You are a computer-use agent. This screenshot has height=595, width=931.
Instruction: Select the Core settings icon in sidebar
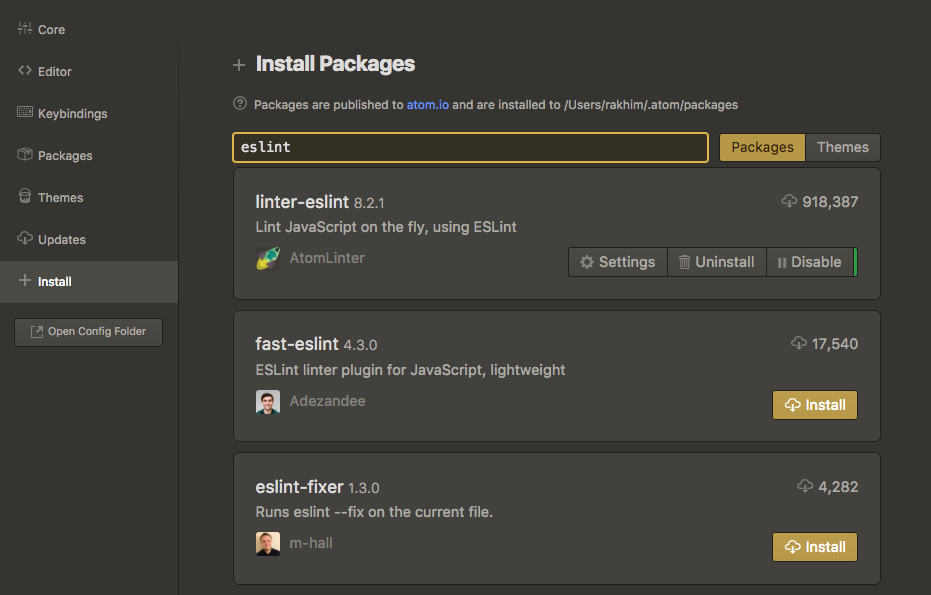[x=24, y=29]
